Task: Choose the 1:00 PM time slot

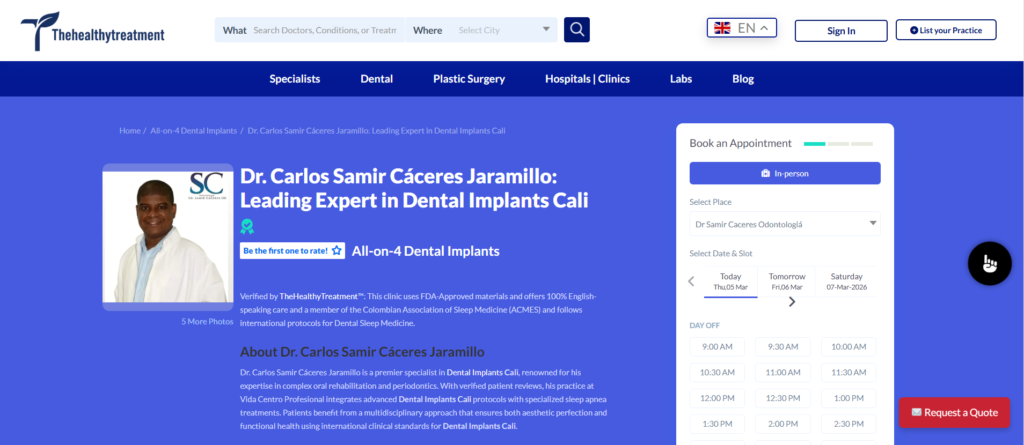Action: [x=848, y=398]
